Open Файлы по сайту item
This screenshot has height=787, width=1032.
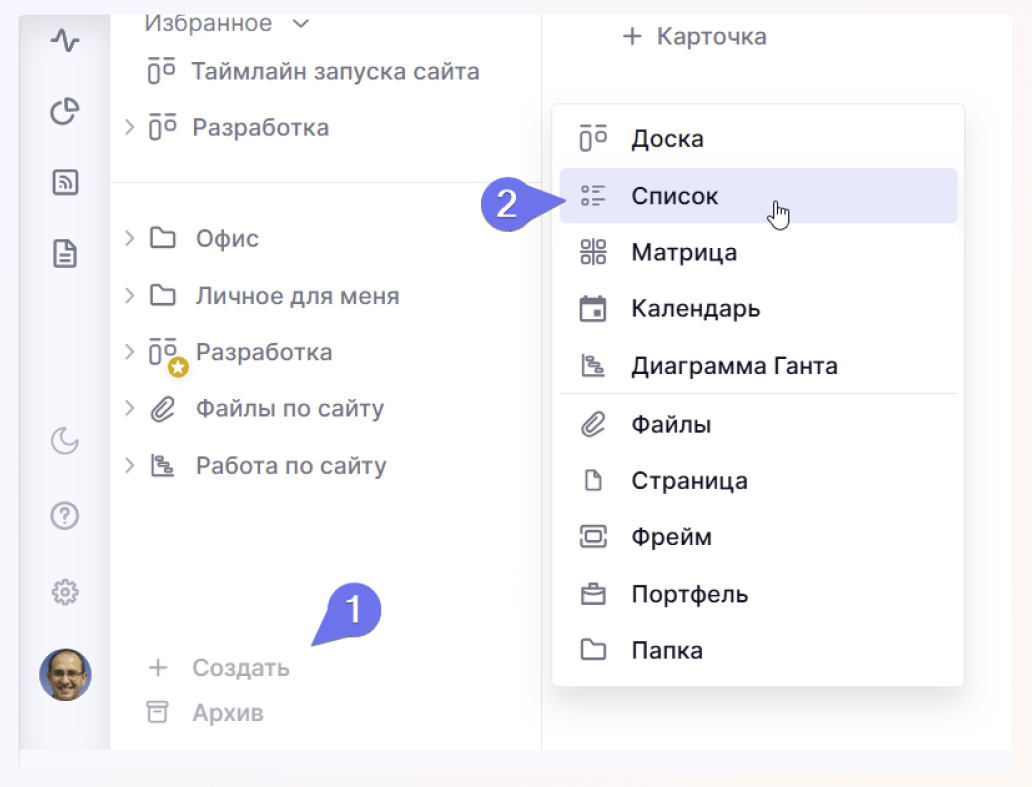click(x=289, y=409)
